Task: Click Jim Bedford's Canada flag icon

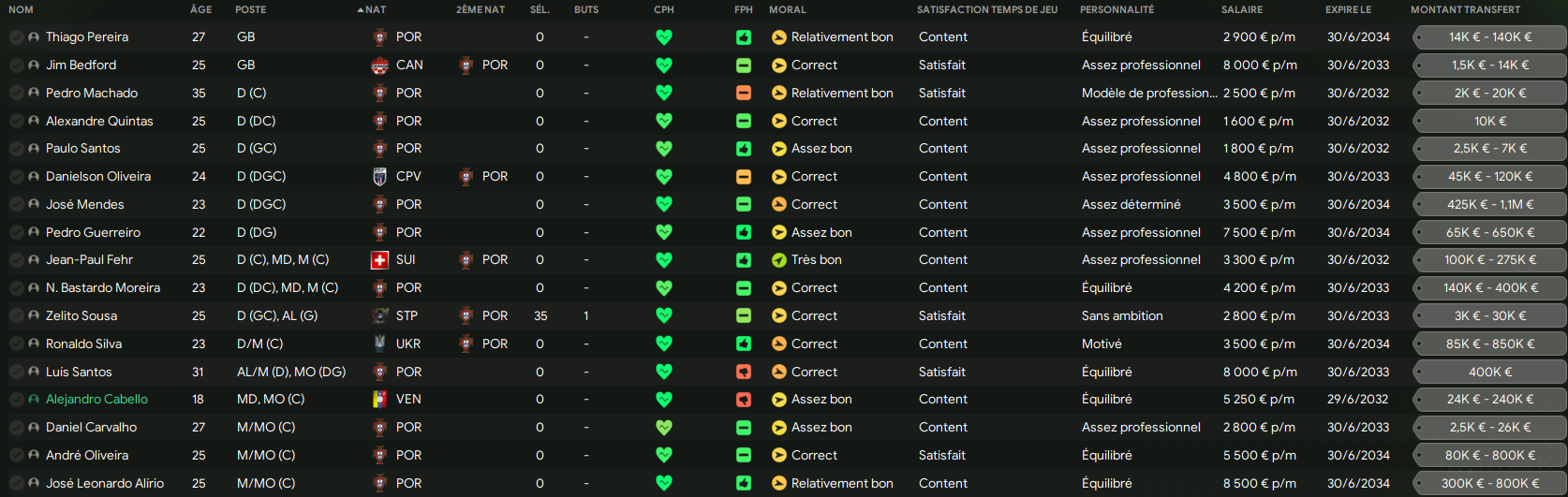Action: coord(379,66)
